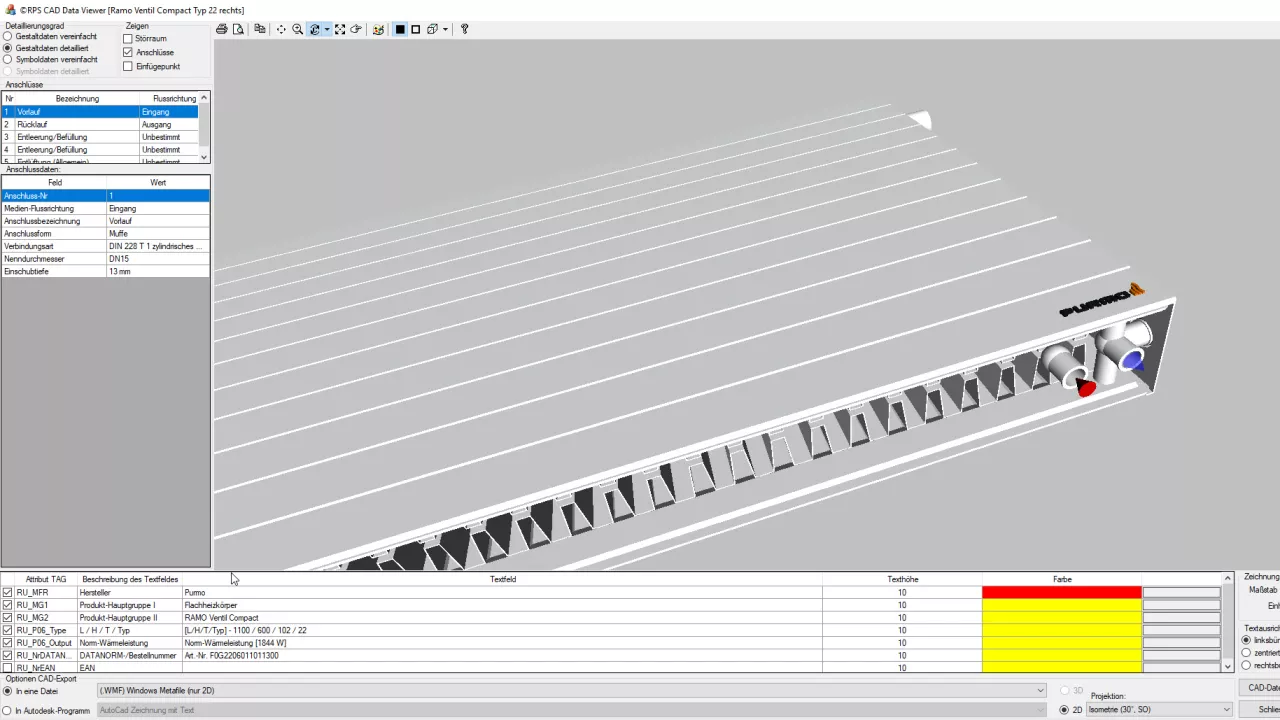Select the Print icon in the toolbar

(222, 29)
